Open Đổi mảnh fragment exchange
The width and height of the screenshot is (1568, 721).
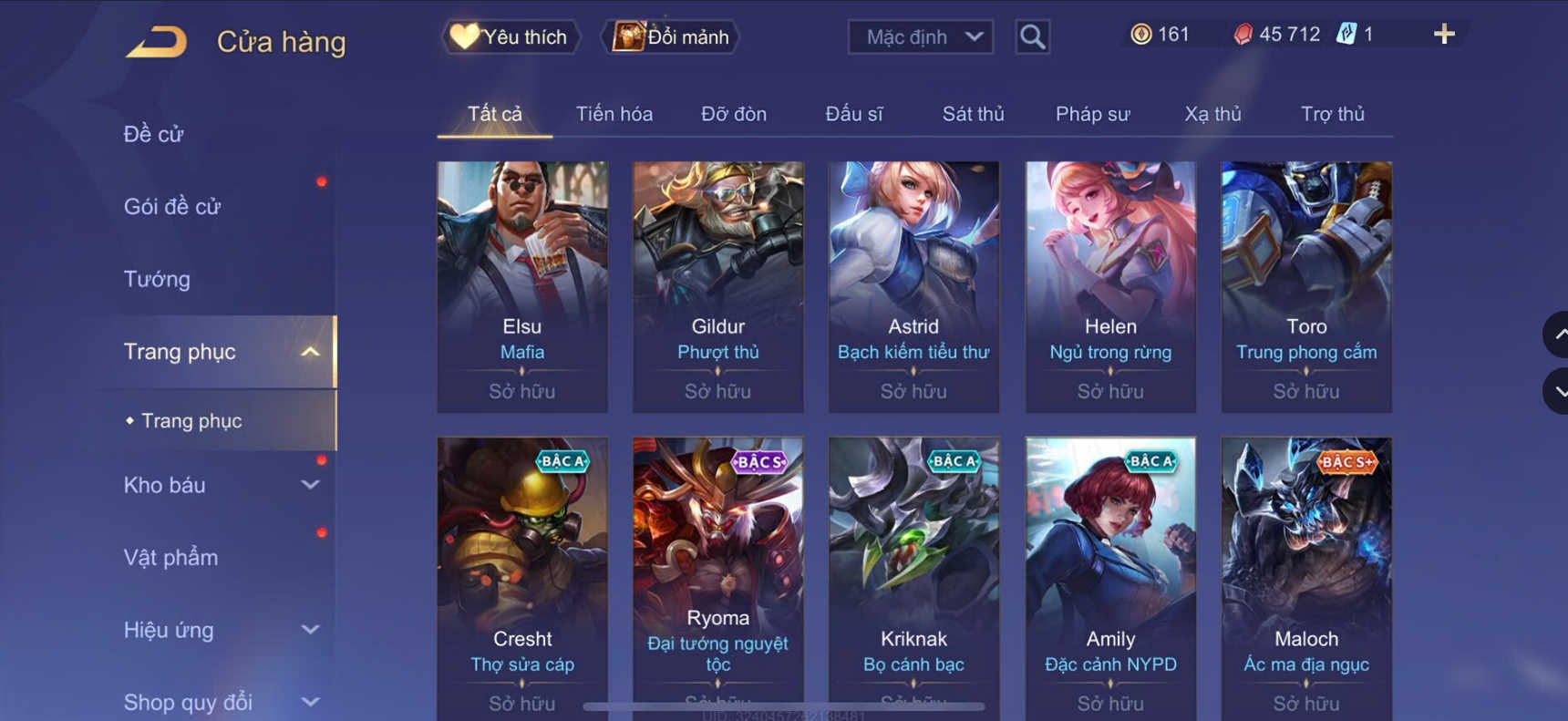[670, 37]
